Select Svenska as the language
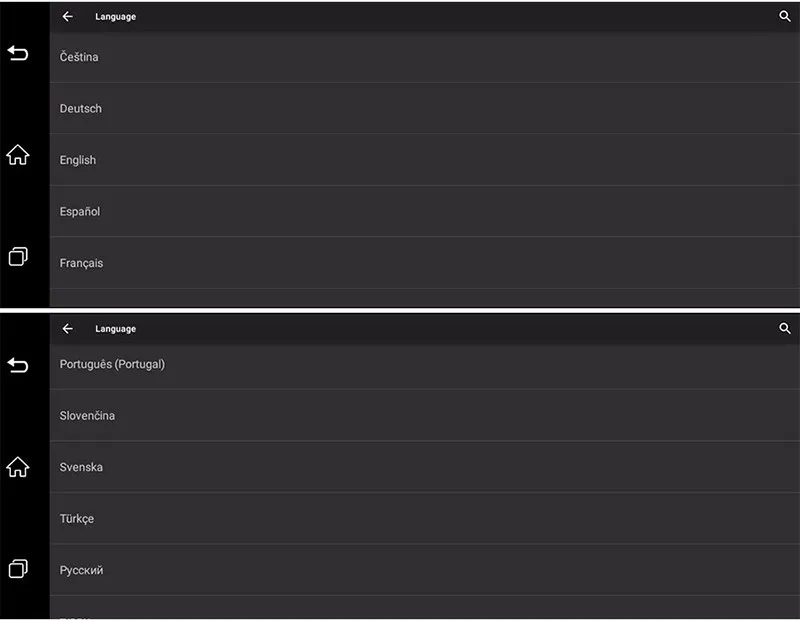The height and width of the screenshot is (621, 800). coord(424,467)
